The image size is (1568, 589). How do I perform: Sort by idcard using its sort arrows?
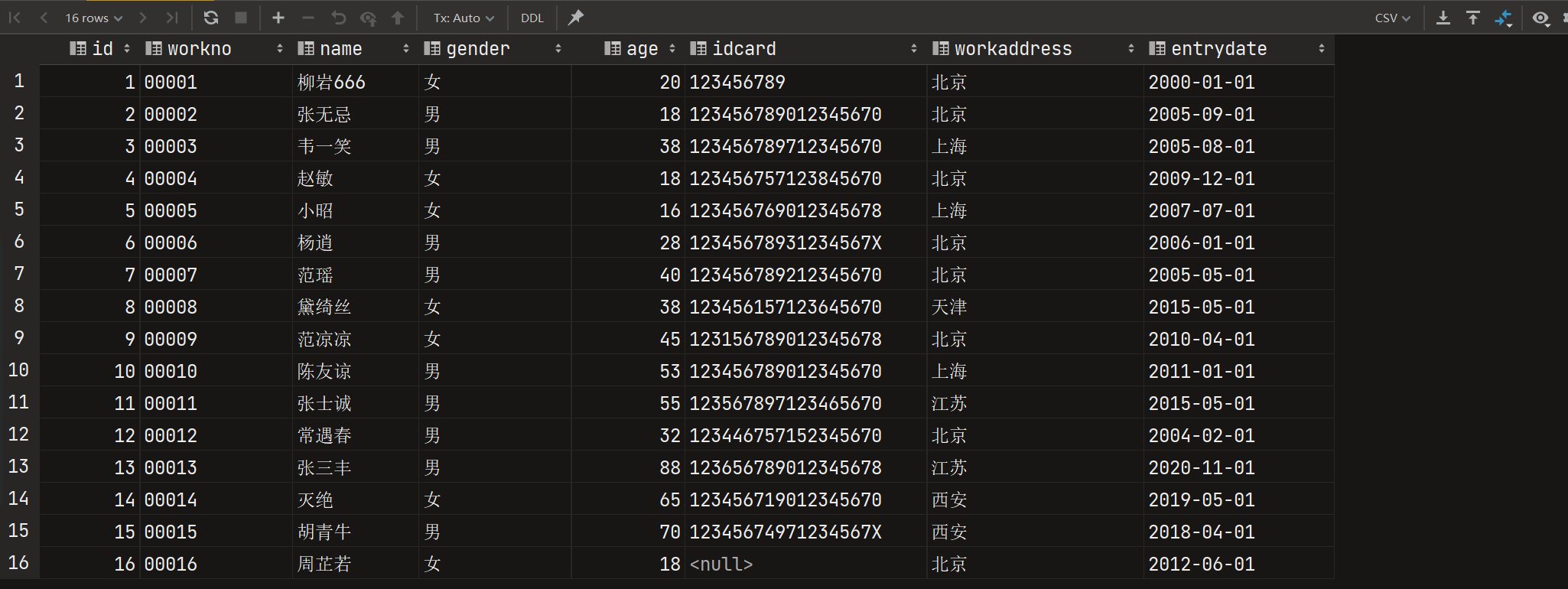pos(914,49)
